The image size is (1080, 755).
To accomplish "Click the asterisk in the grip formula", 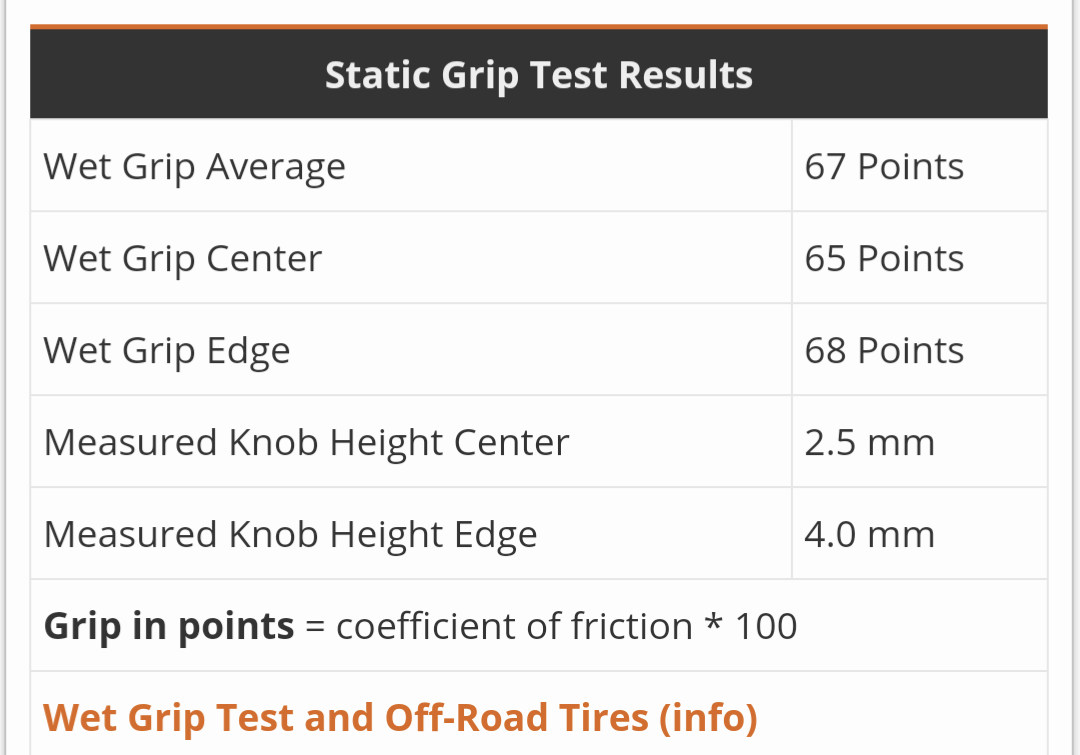I will (714, 625).
